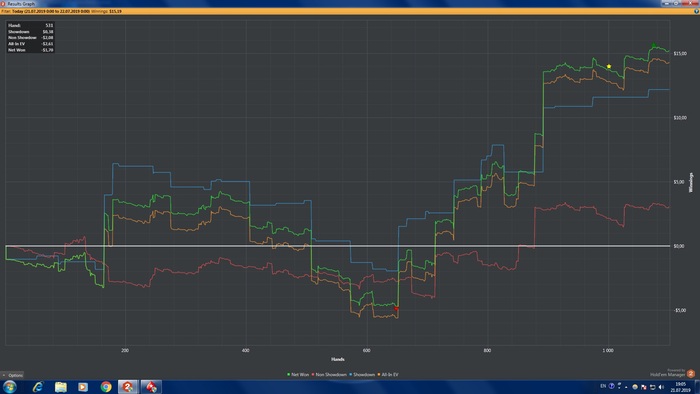700x394 pixels.
Task: Click the $5,00 axis label
Action: click(679, 182)
